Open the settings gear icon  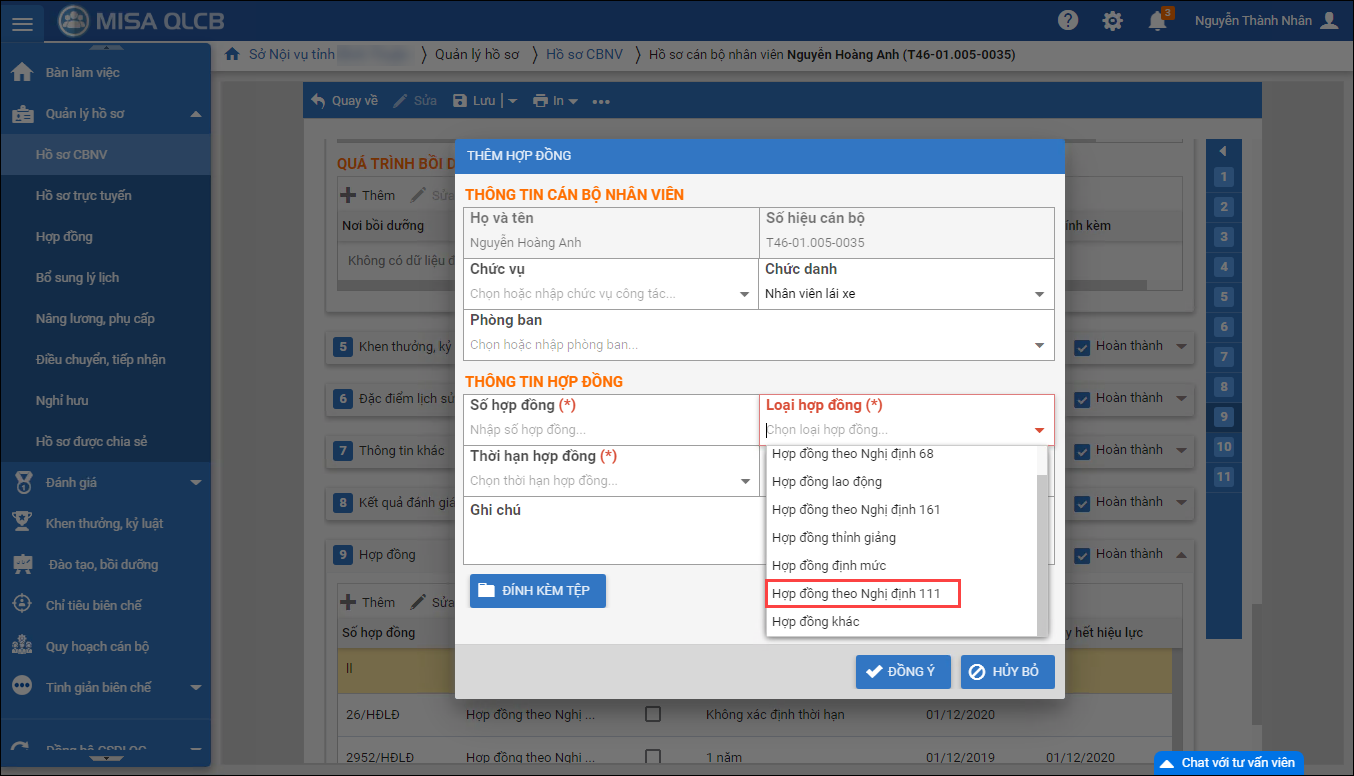pos(1112,21)
